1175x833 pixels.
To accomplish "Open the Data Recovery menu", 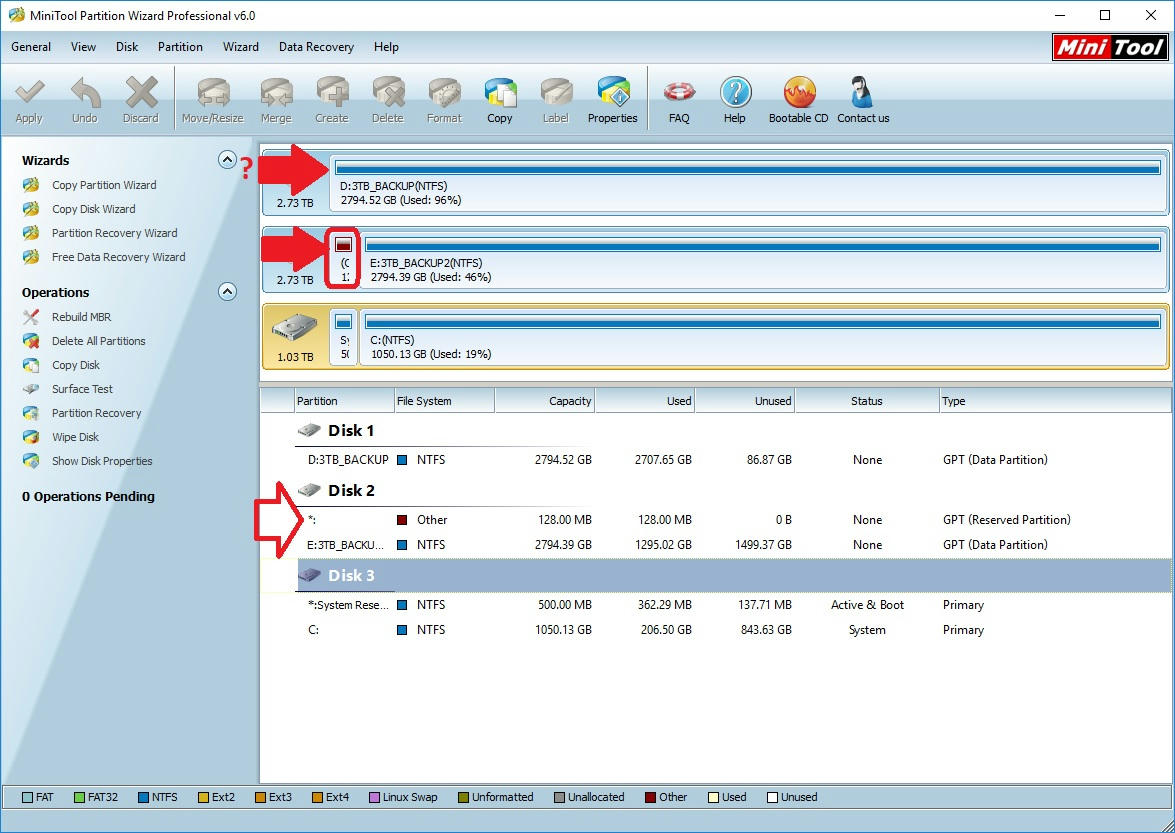I will pos(316,46).
